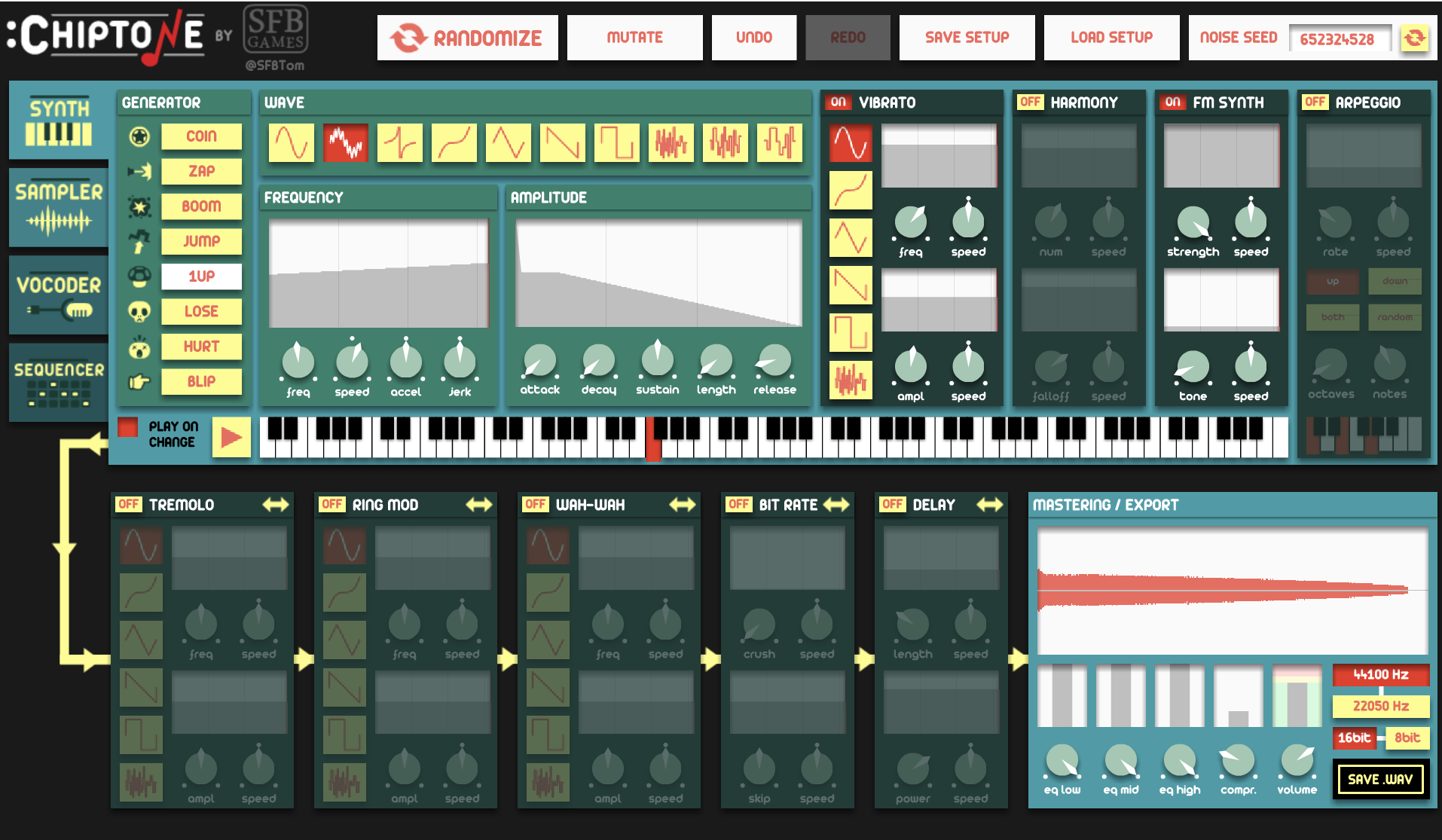Open the Vocoder tab
Image resolution: width=1442 pixels, height=840 pixels.
pyautogui.click(x=59, y=295)
